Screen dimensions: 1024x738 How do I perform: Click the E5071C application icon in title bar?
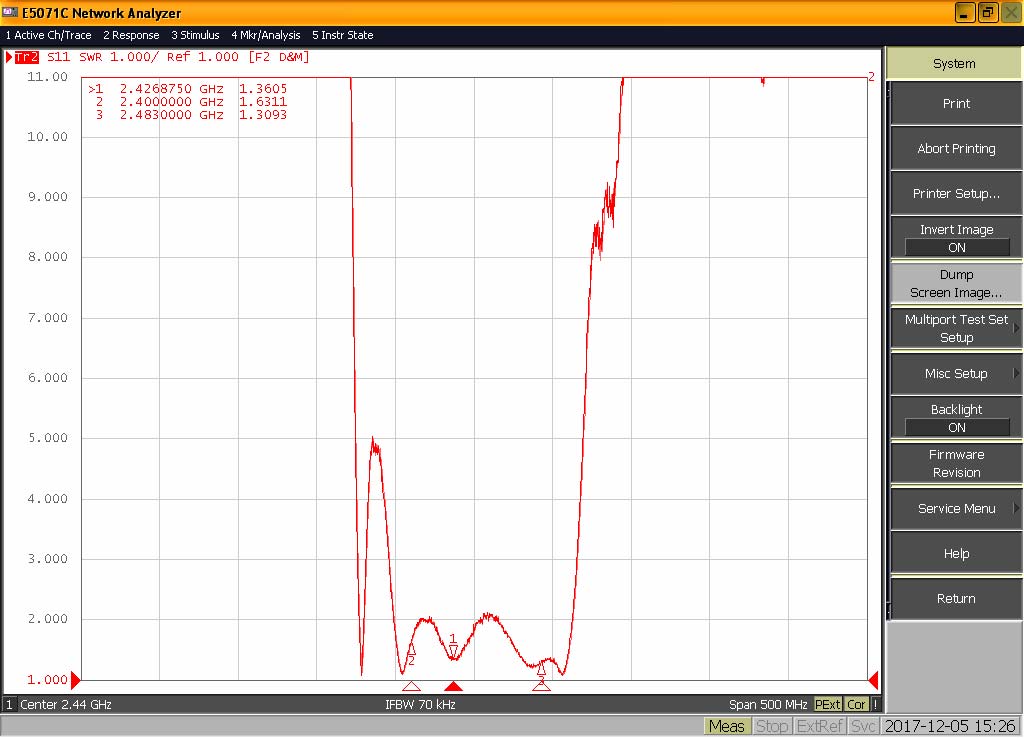point(10,13)
